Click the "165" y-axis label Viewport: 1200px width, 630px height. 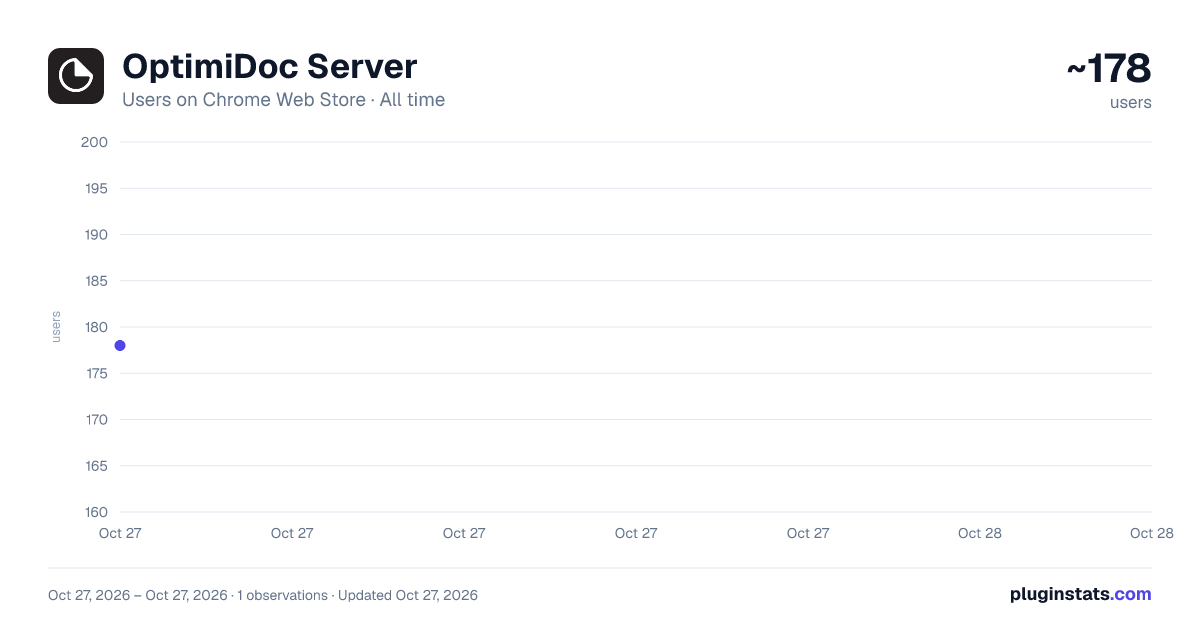click(x=94, y=466)
